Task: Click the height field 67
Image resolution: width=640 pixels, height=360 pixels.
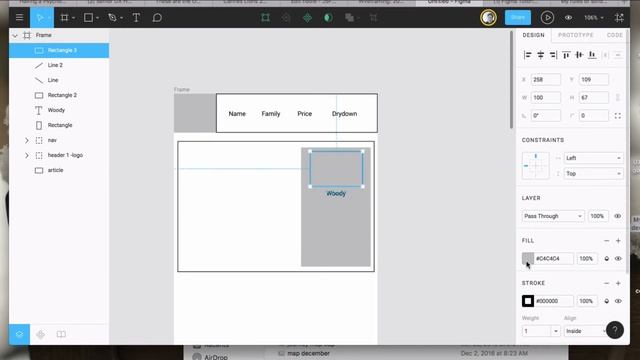Action: click(594, 98)
